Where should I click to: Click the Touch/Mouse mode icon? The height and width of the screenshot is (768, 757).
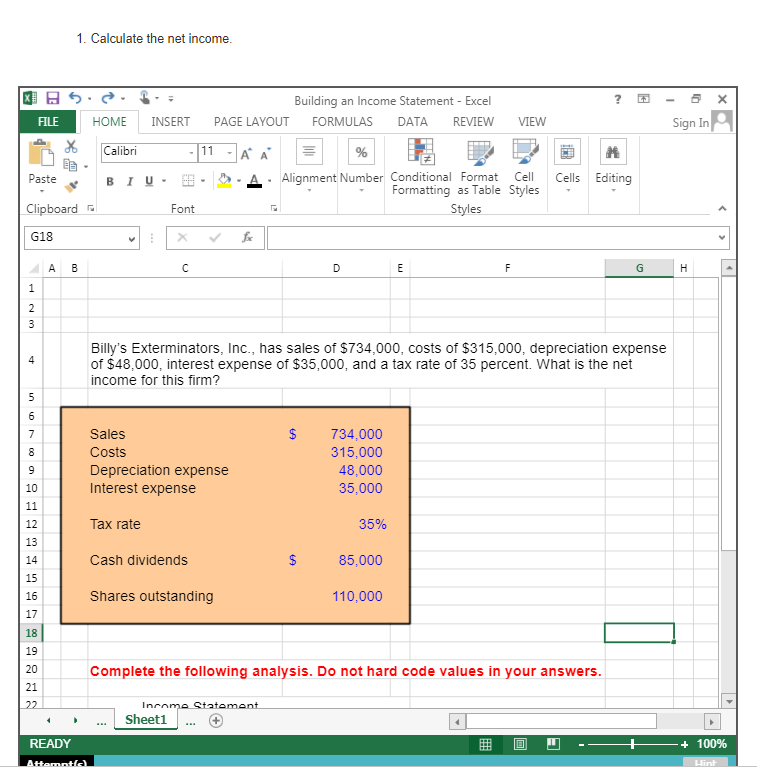[144, 97]
